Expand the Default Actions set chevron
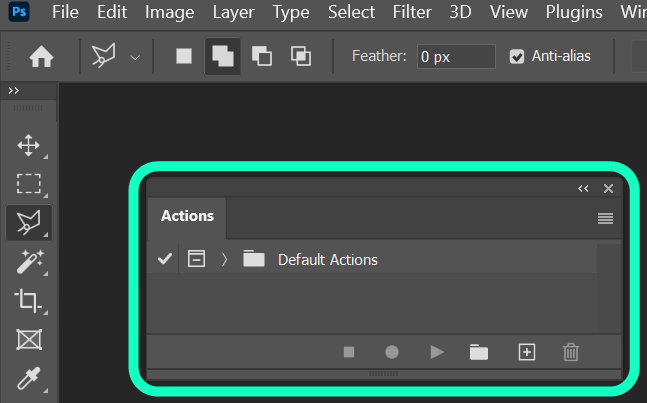The image size is (647, 403). pos(224,259)
